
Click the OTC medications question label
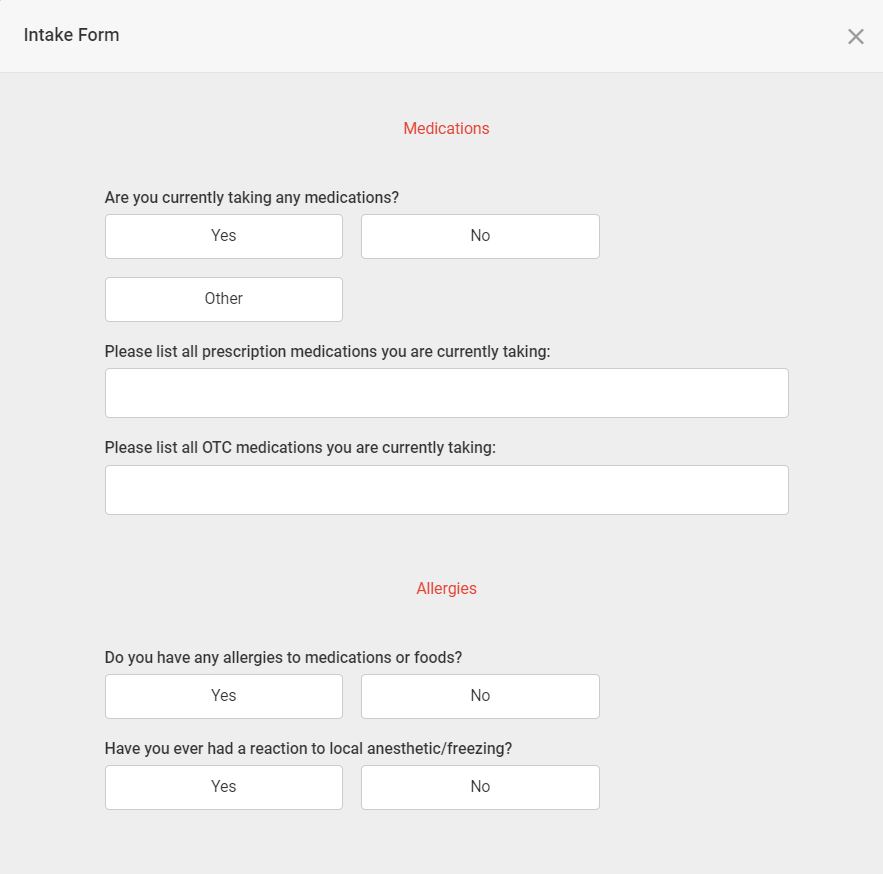pyautogui.click(x=300, y=448)
